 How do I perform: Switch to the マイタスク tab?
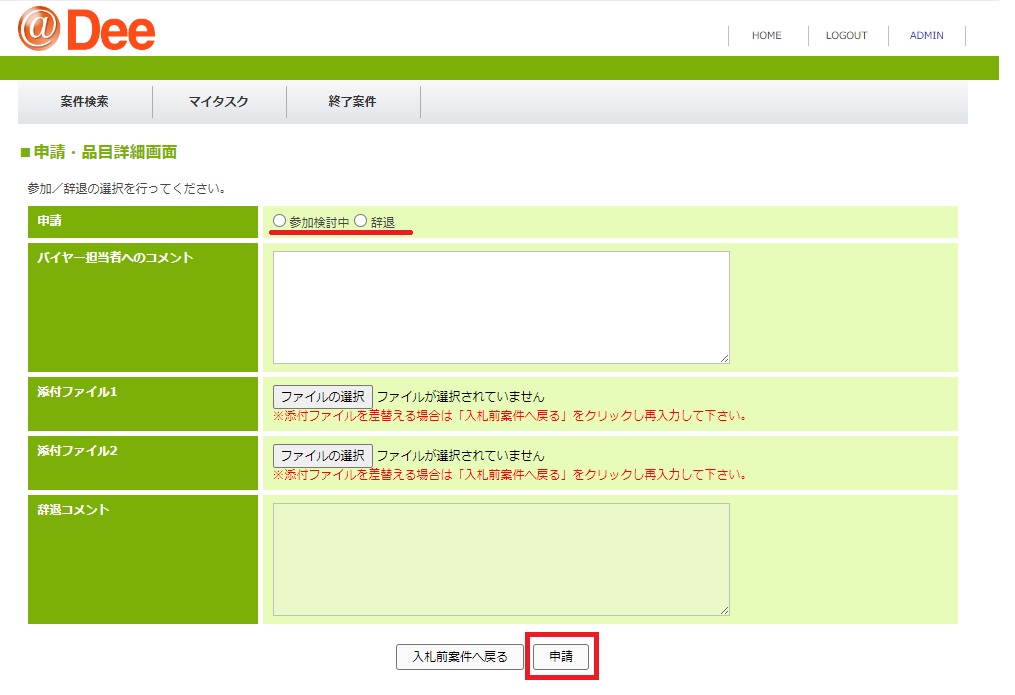tap(219, 102)
